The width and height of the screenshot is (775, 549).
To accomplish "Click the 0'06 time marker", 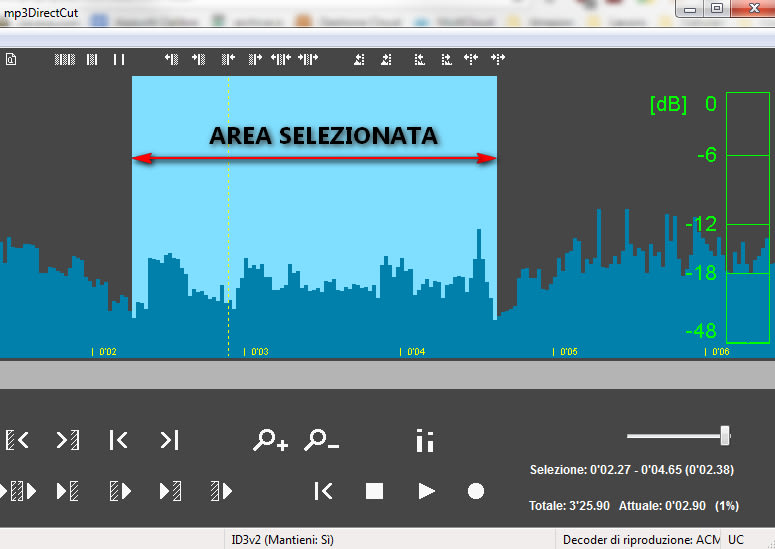I will (x=717, y=352).
